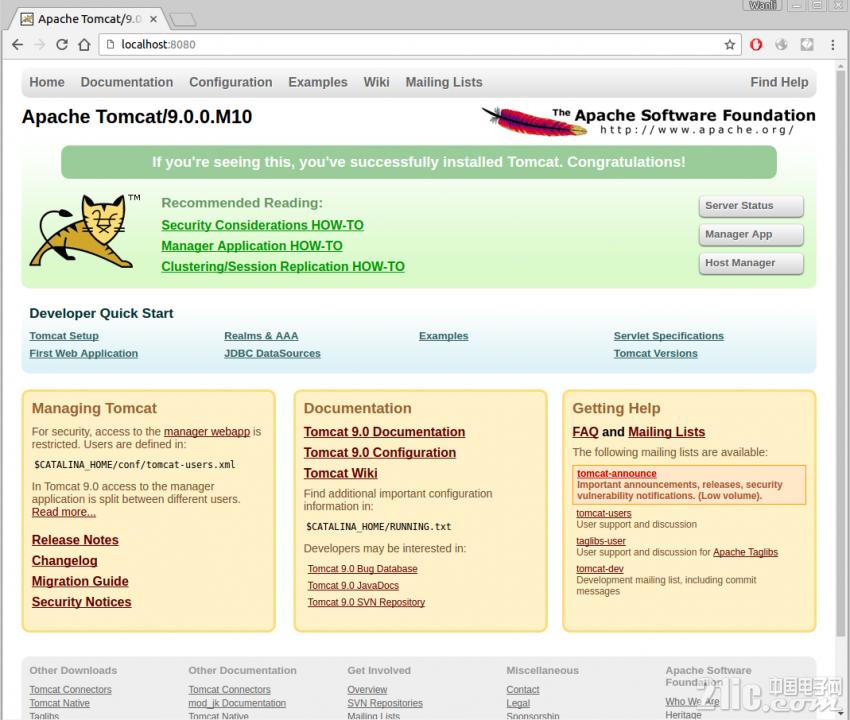Open Examples link under Developer Quick Start
The height and width of the screenshot is (720, 850).
pos(443,336)
